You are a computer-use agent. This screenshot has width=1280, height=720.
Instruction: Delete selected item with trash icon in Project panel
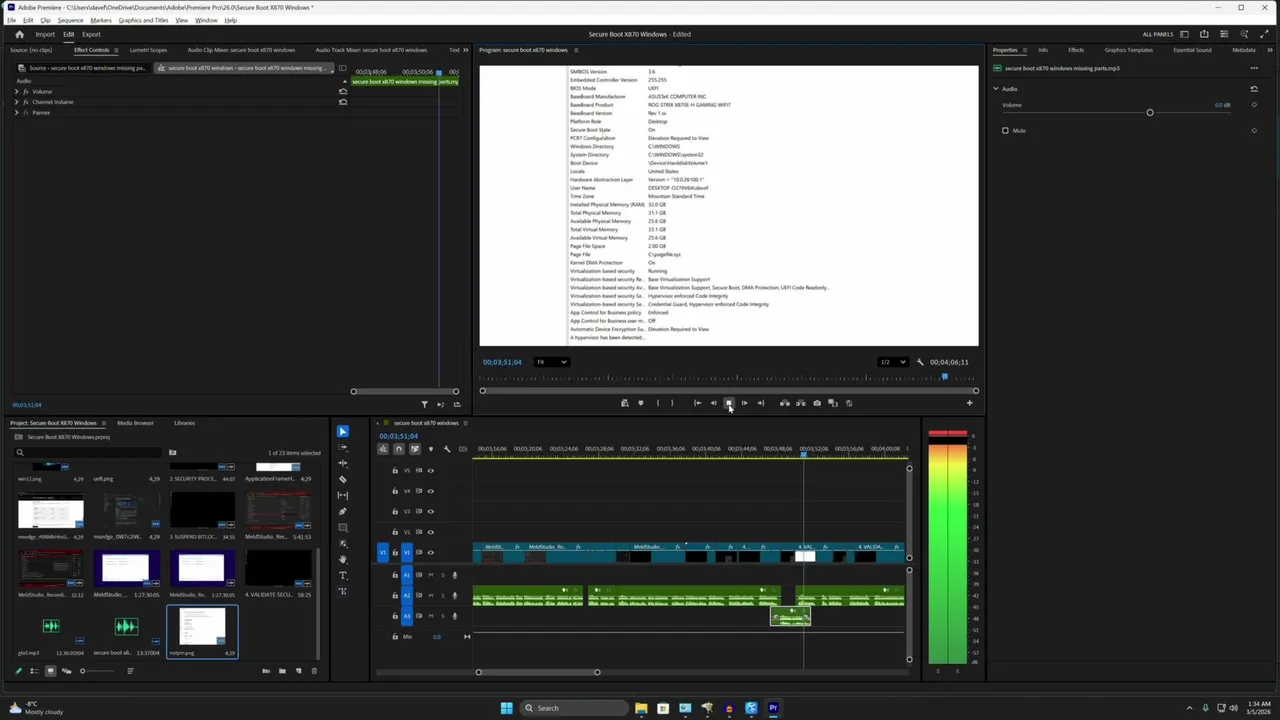click(x=314, y=671)
